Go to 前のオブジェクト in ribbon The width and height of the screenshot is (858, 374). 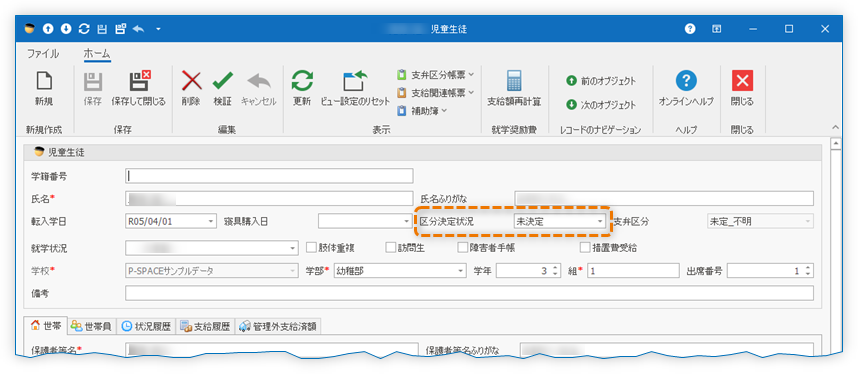(x=601, y=81)
